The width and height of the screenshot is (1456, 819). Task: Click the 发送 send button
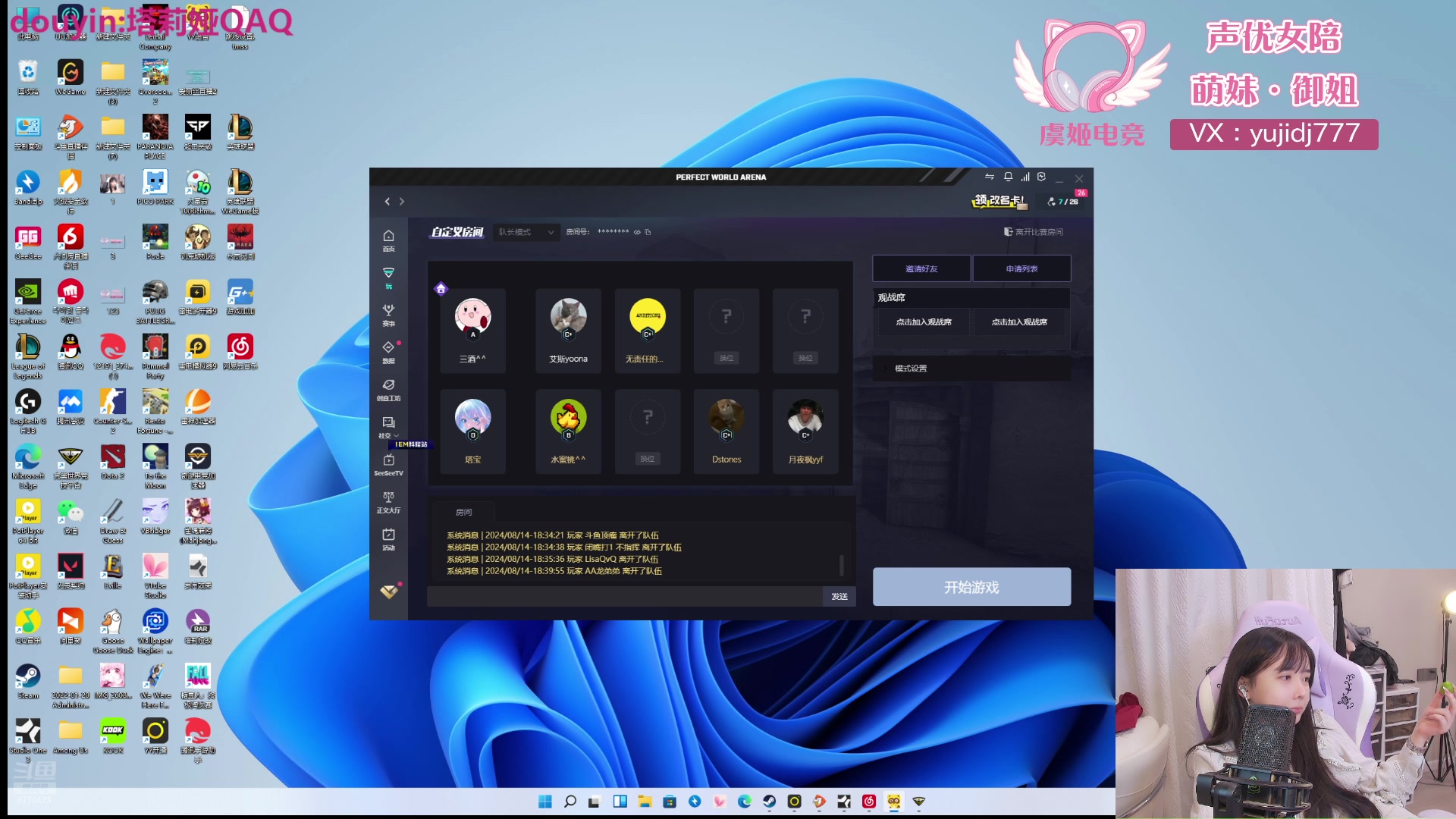[839, 596]
